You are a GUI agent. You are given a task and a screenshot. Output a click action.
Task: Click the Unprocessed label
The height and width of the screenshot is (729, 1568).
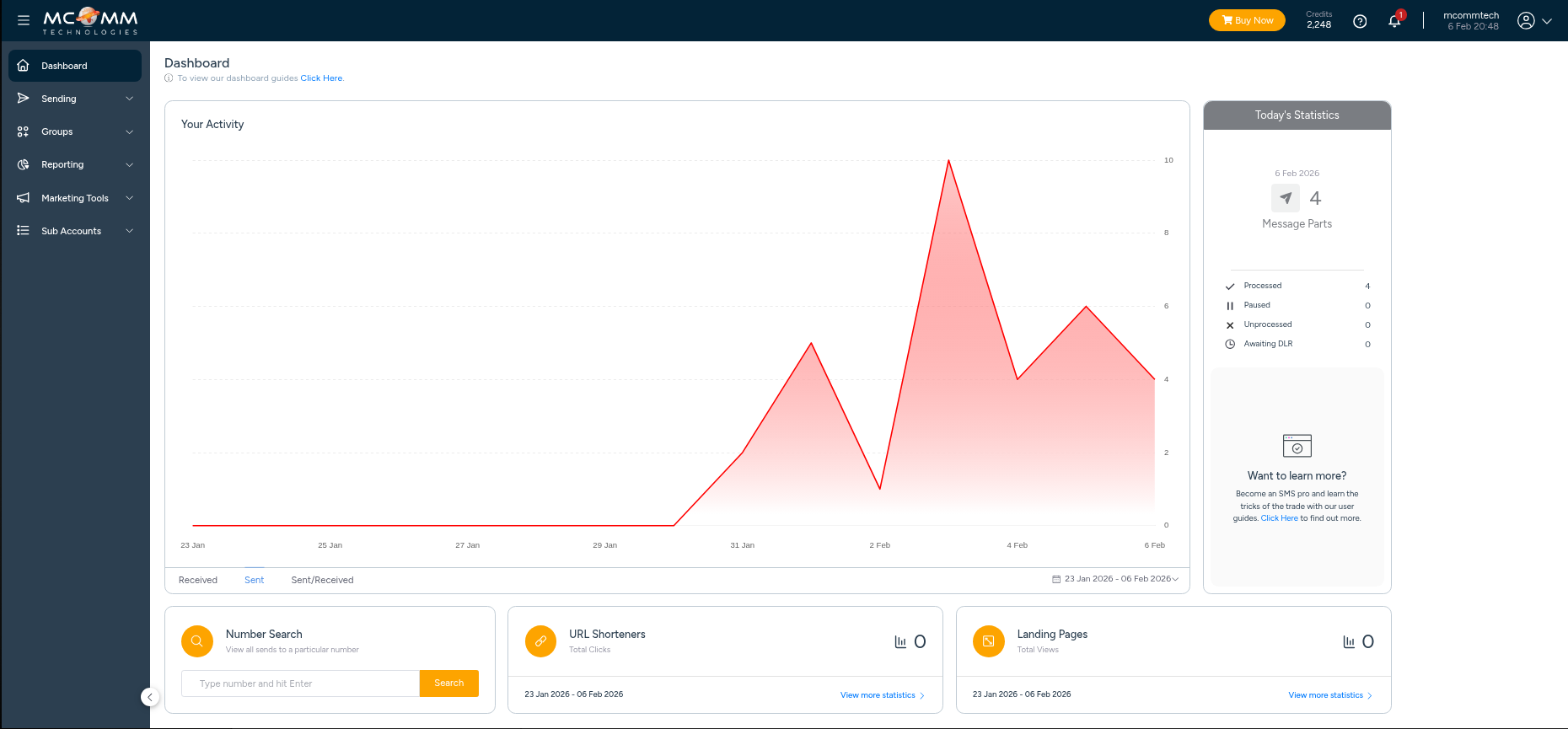[x=1268, y=324]
